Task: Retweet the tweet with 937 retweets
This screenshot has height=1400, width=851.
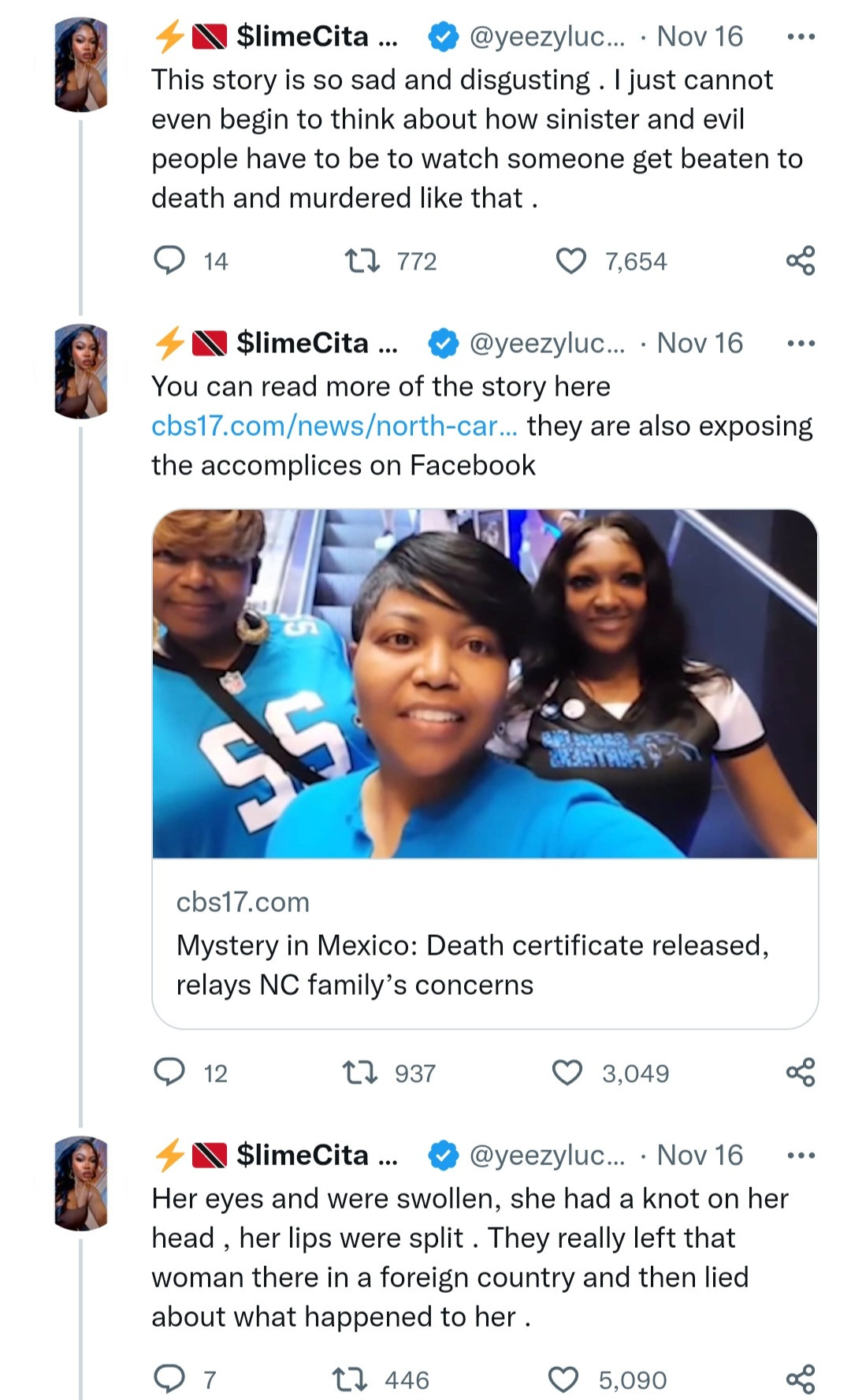Action: (x=360, y=1072)
